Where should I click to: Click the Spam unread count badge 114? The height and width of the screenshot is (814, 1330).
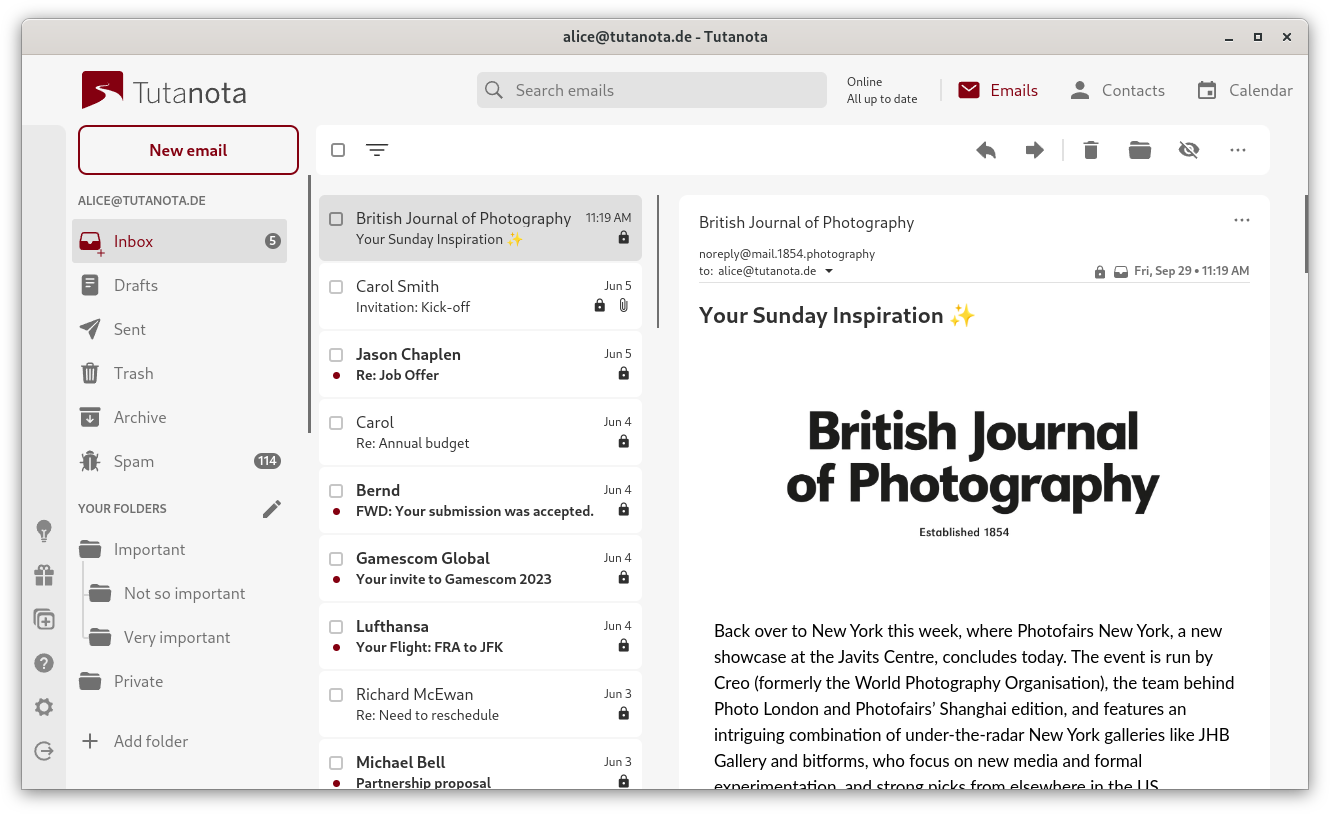267,461
